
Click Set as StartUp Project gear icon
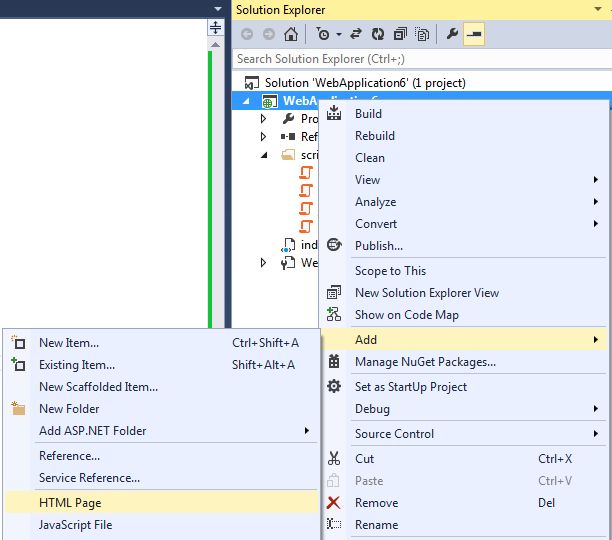(x=334, y=386)
